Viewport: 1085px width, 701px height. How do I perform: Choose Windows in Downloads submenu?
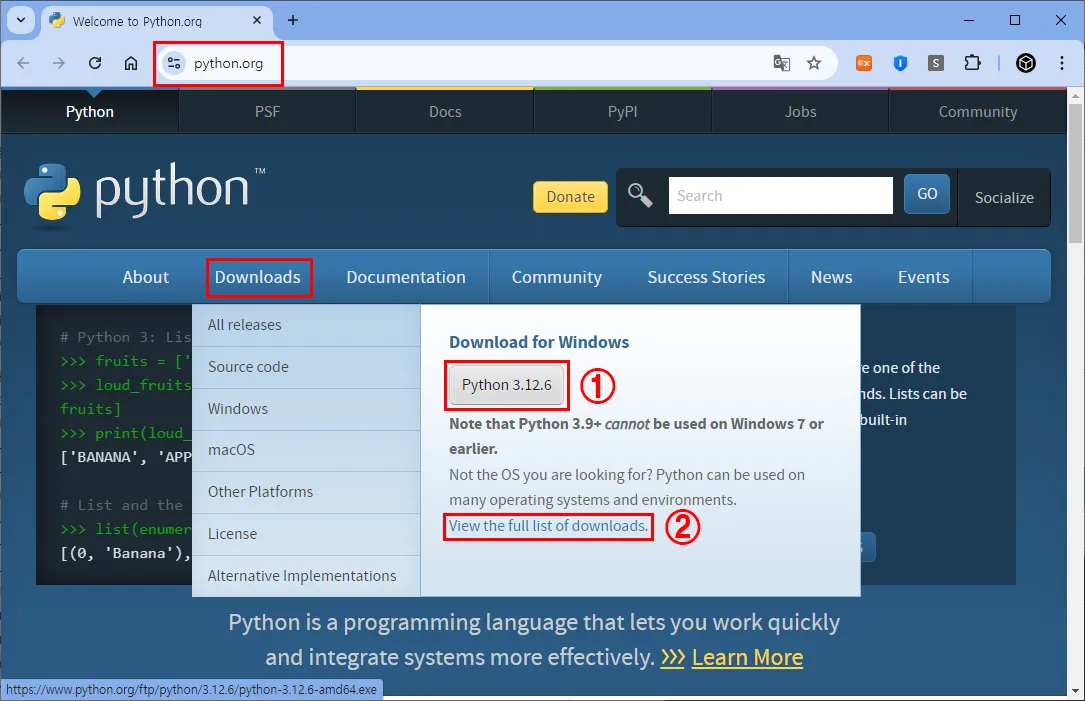point(306,408)
